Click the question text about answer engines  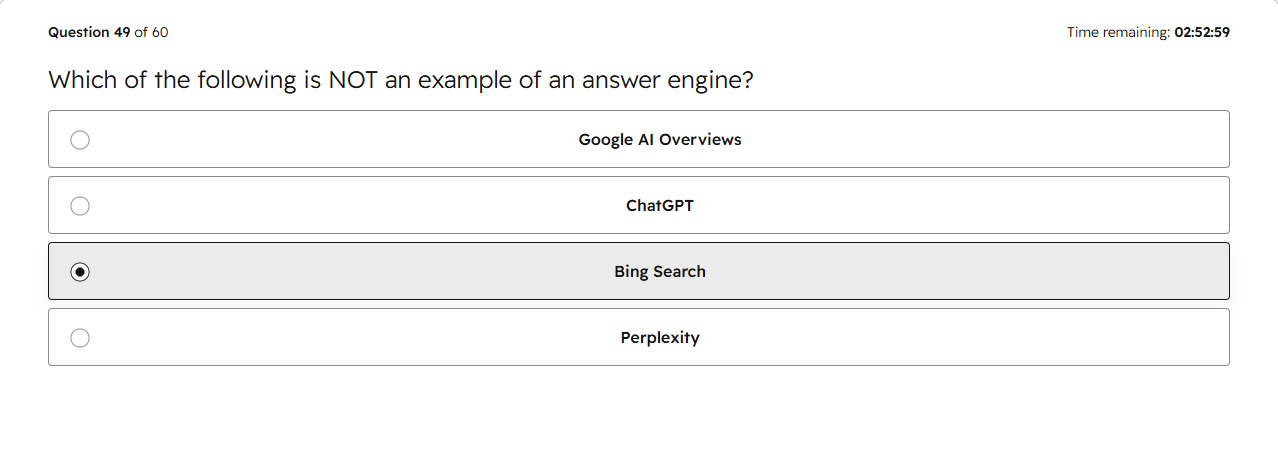401,80
